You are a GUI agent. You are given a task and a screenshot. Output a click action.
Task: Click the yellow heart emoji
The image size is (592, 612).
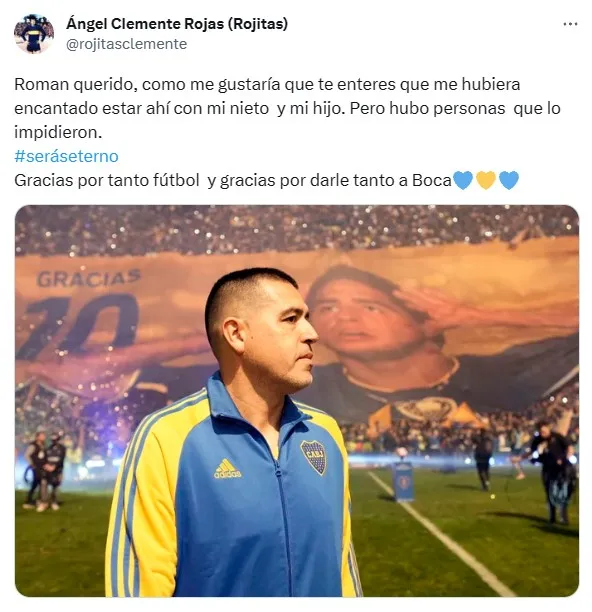click(486, 180)
